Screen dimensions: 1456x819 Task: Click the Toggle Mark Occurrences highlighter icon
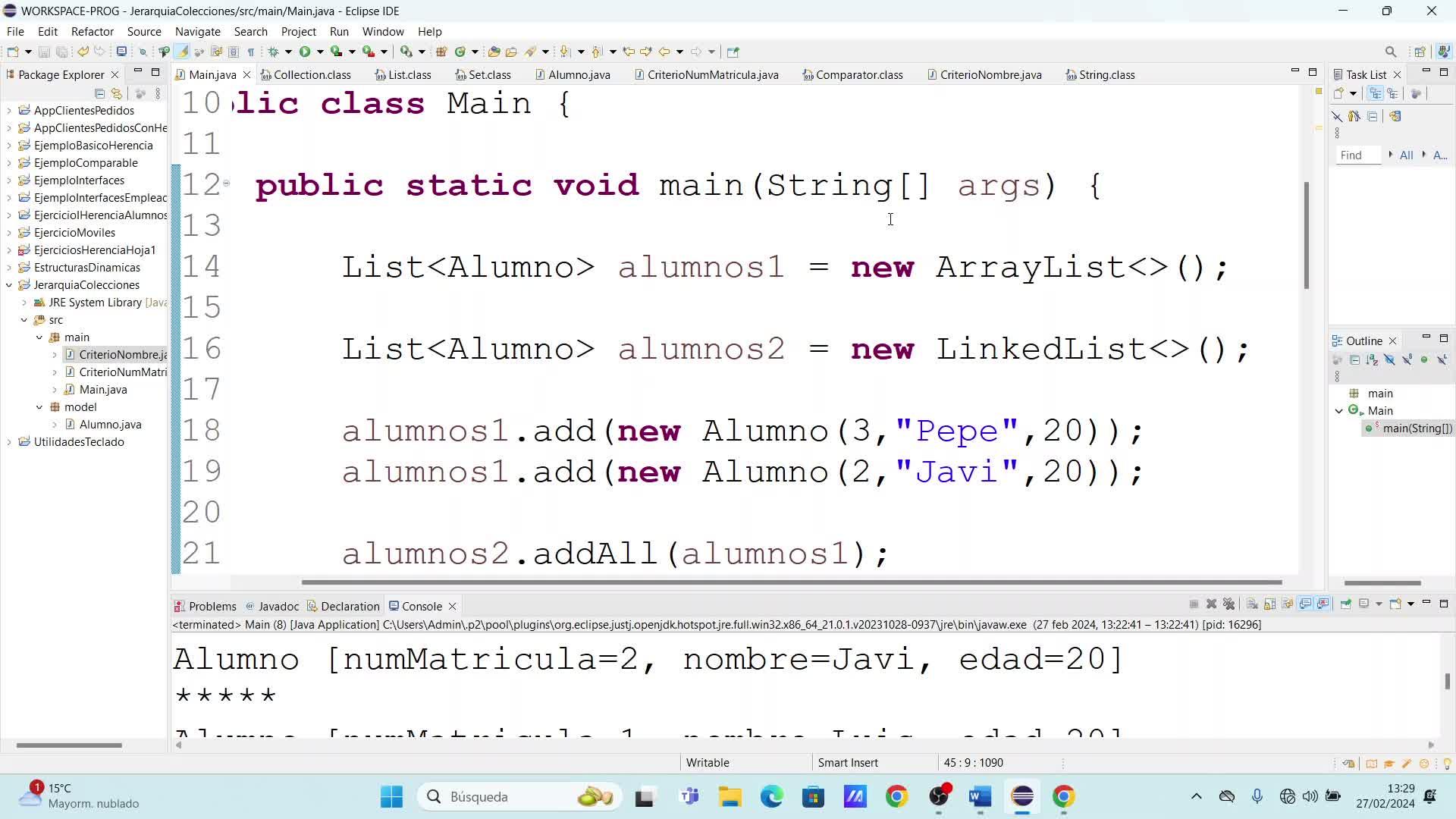(182, 52)
